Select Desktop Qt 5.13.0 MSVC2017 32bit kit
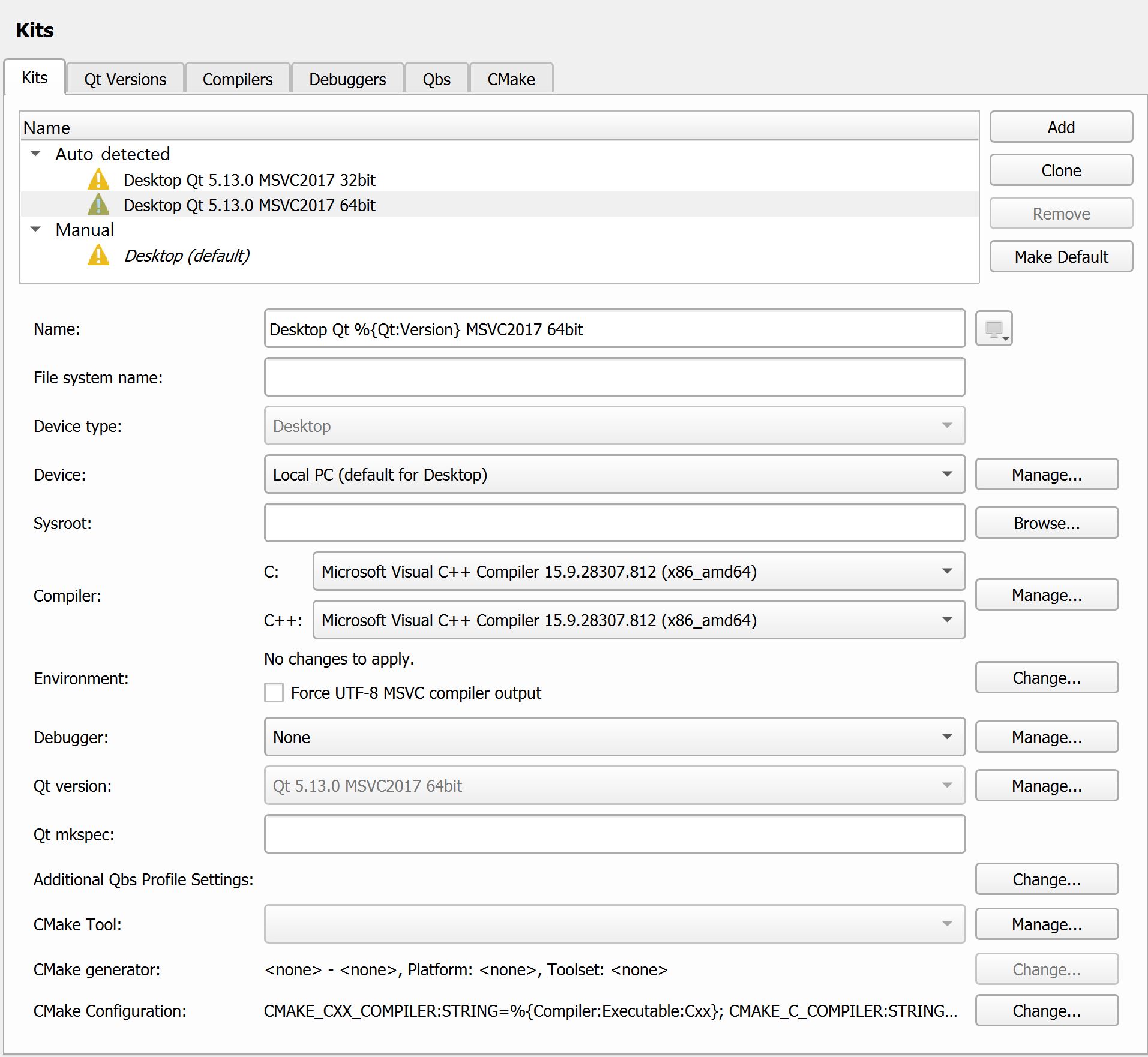This screenshot has width=1148, height=1057. click(249, 180)
